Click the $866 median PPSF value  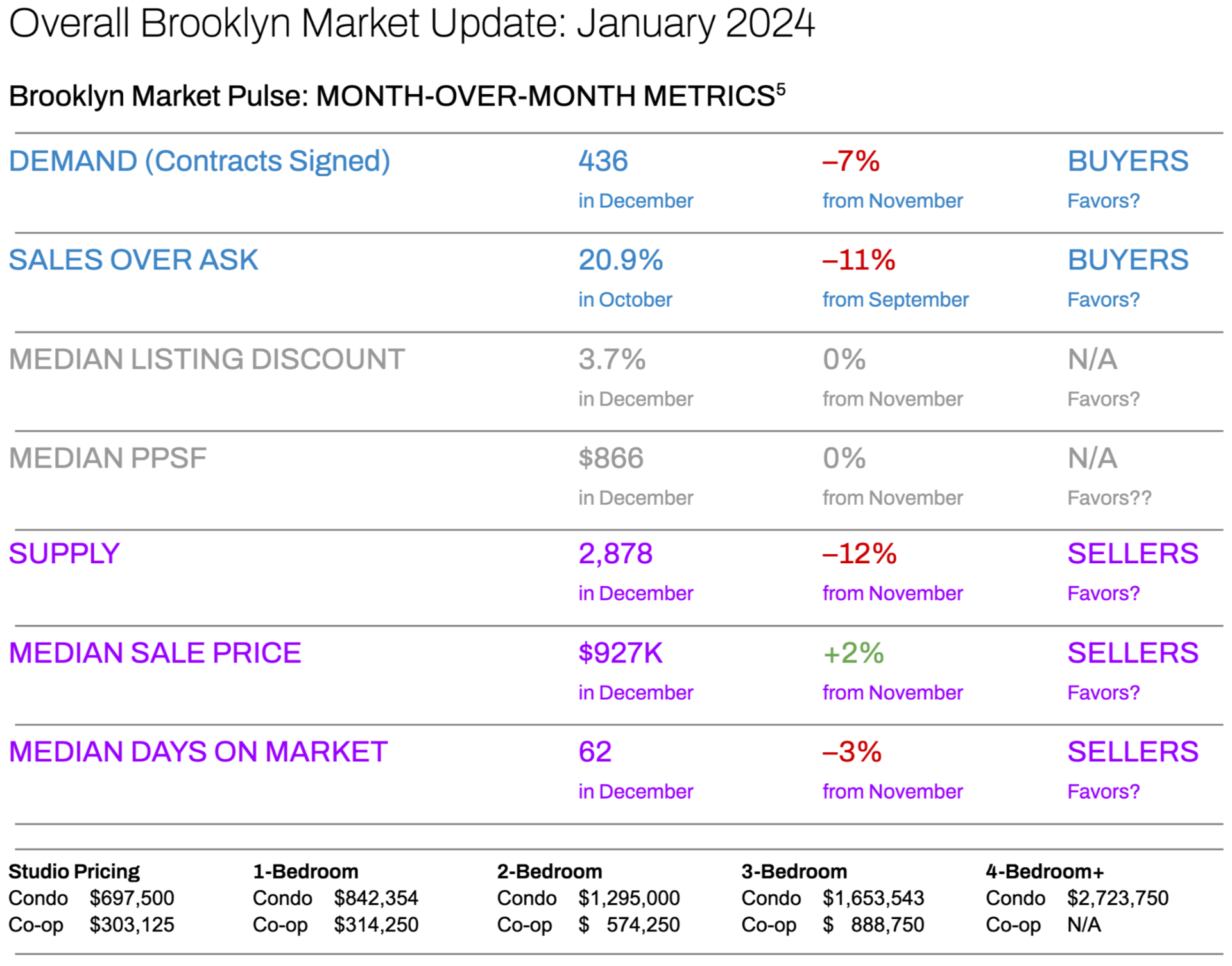pos(610,458)
